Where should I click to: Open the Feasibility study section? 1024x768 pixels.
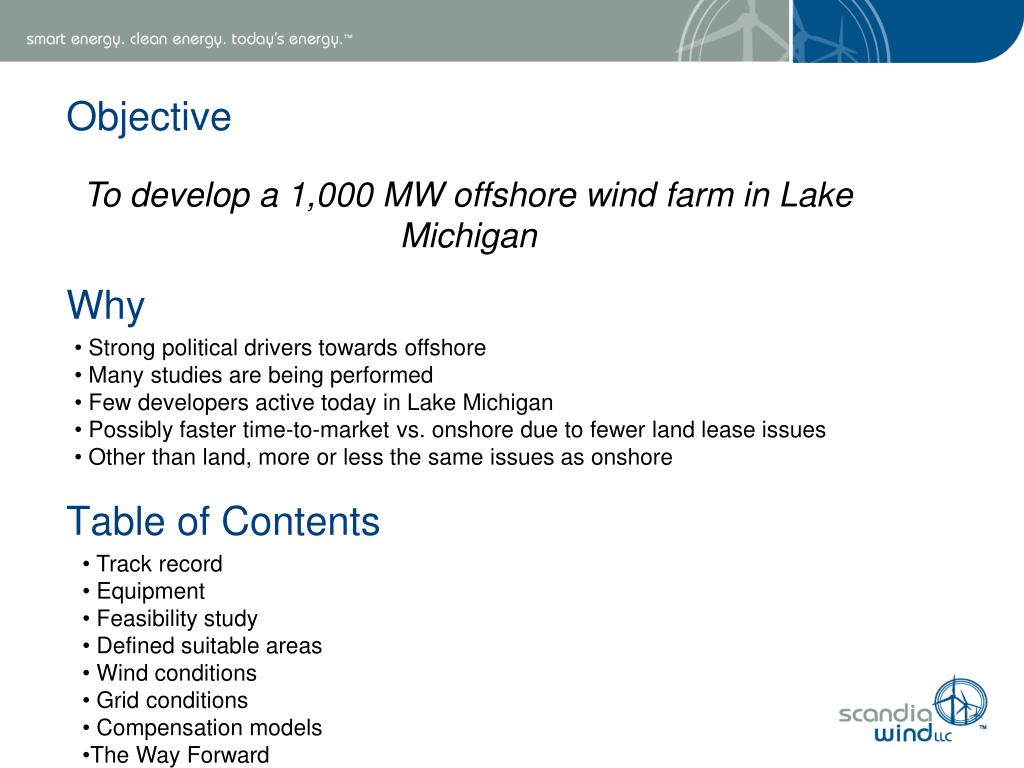click(175, 618)
